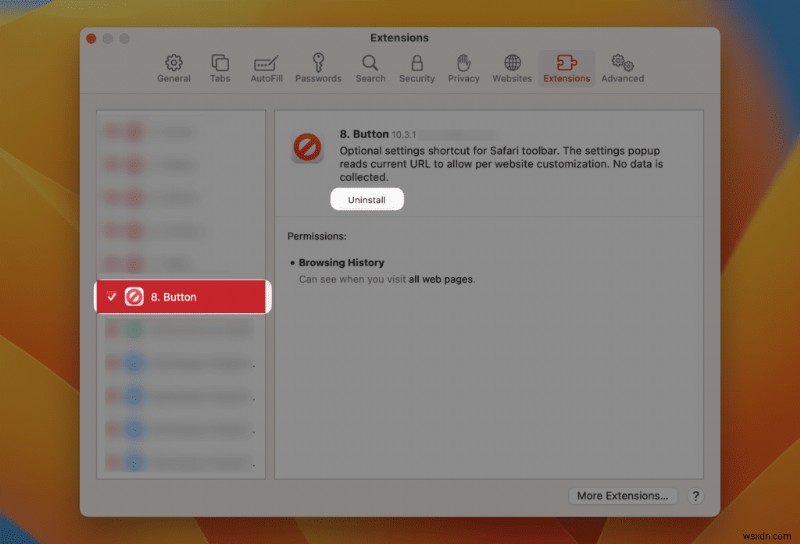Open the Search preferences tab
This screenshot has width=800, height=544.
coord(370,68)
